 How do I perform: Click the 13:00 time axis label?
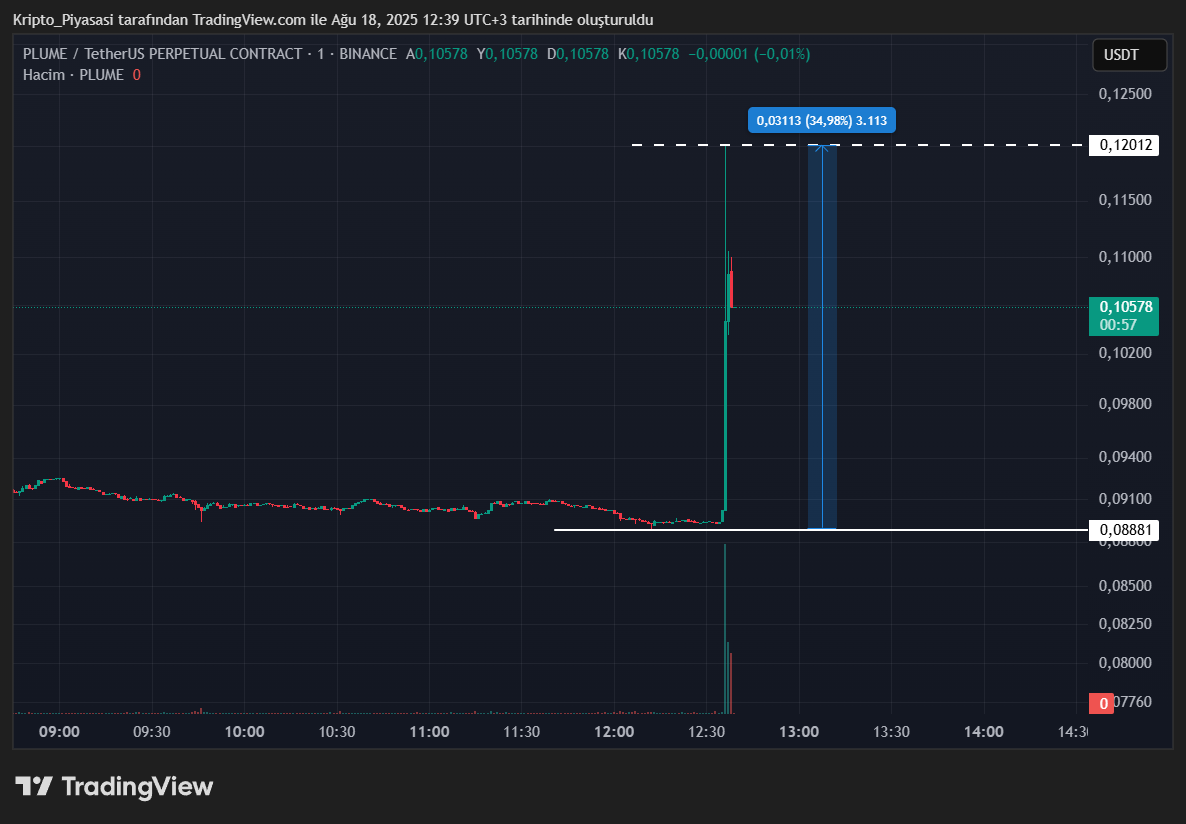(x=799, y=732)
